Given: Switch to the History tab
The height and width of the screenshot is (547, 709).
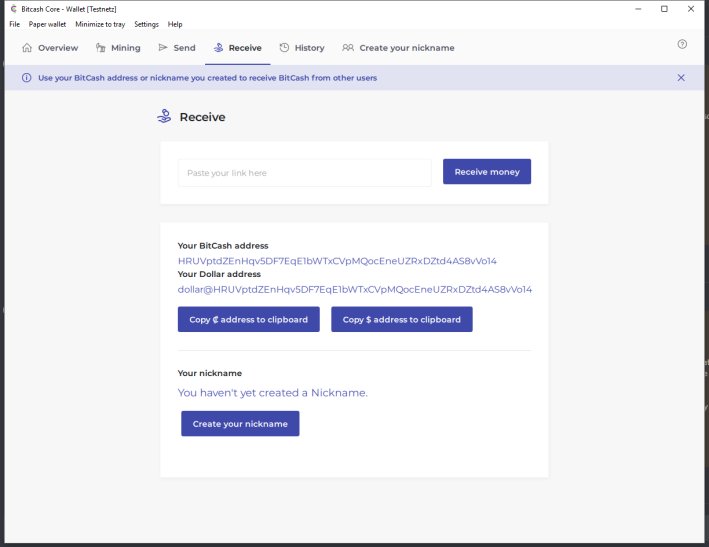Looking at the screenshot, I should [x=302, y=47].
